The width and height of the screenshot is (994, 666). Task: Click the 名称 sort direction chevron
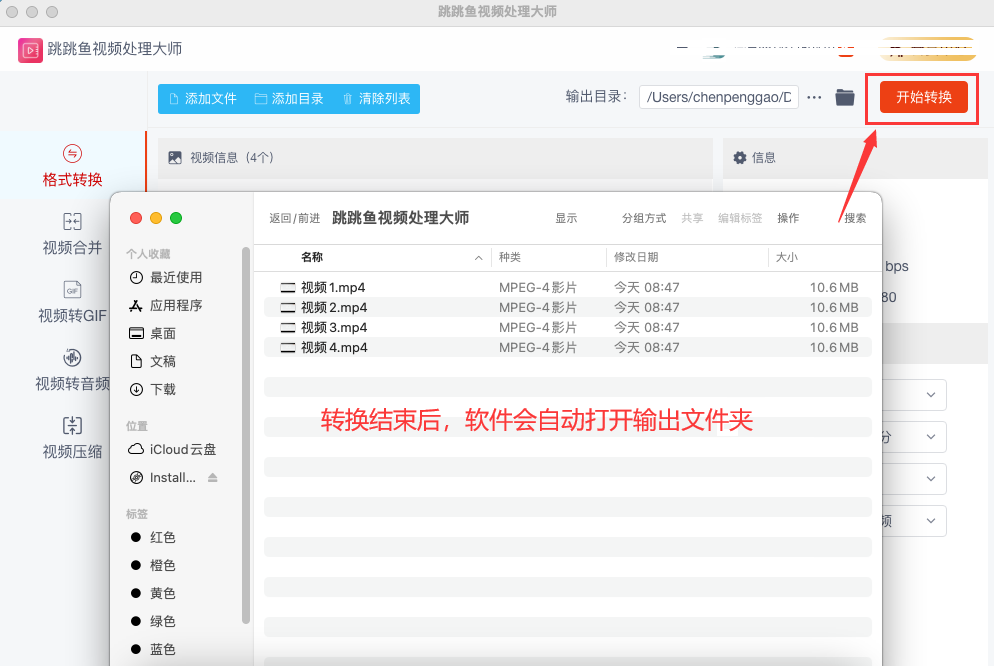(479, 258)
